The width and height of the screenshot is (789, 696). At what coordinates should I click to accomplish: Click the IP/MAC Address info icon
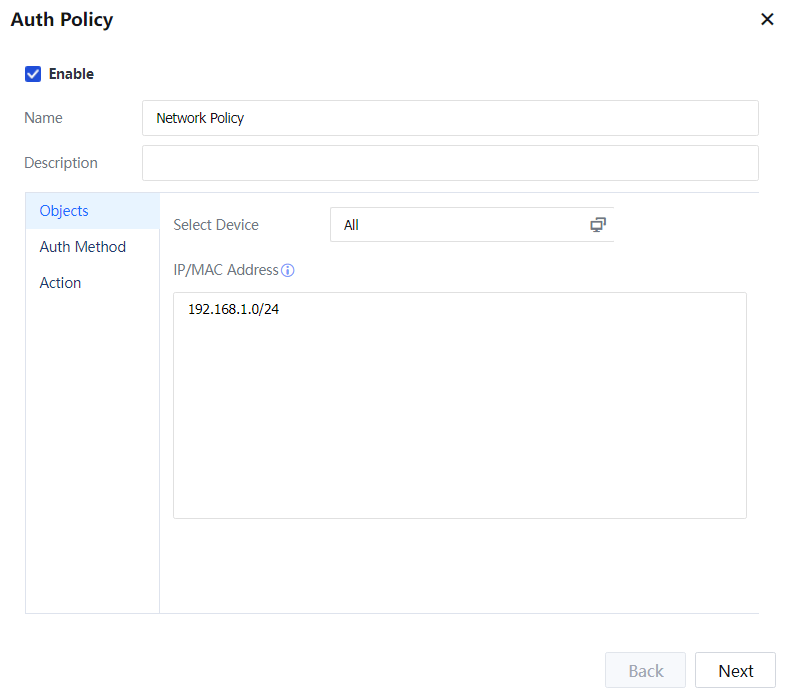(288, 271)
